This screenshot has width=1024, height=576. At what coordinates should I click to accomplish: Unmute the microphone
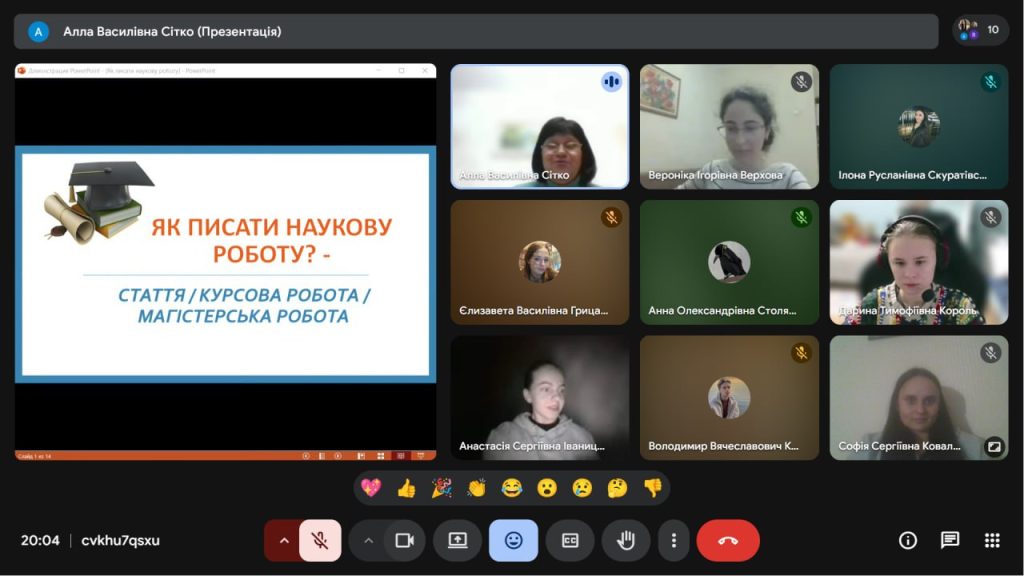pos(320,540)
